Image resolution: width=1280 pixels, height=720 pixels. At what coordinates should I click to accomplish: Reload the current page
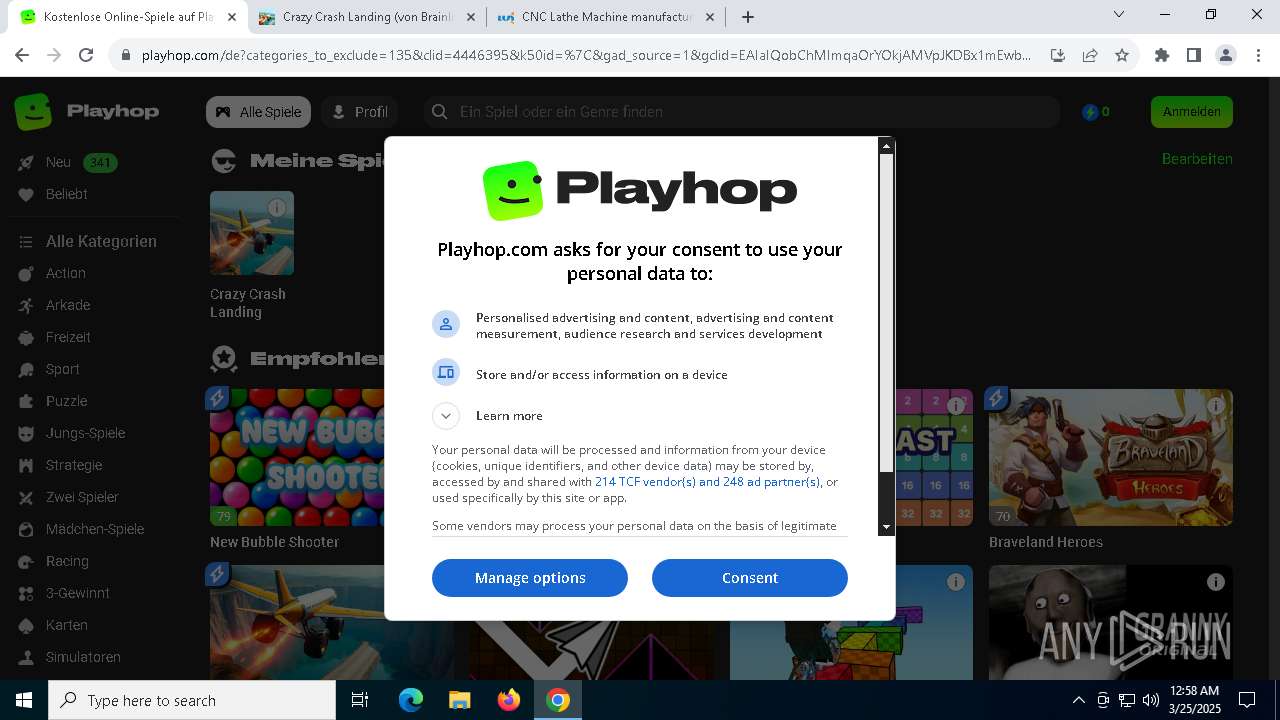click(x=86, y=56)
